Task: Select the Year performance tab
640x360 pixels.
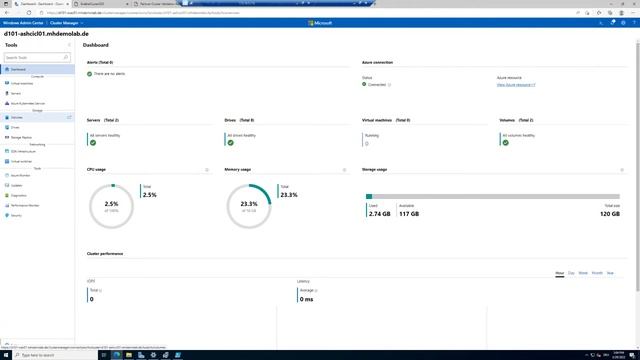Action: [610, 273]
